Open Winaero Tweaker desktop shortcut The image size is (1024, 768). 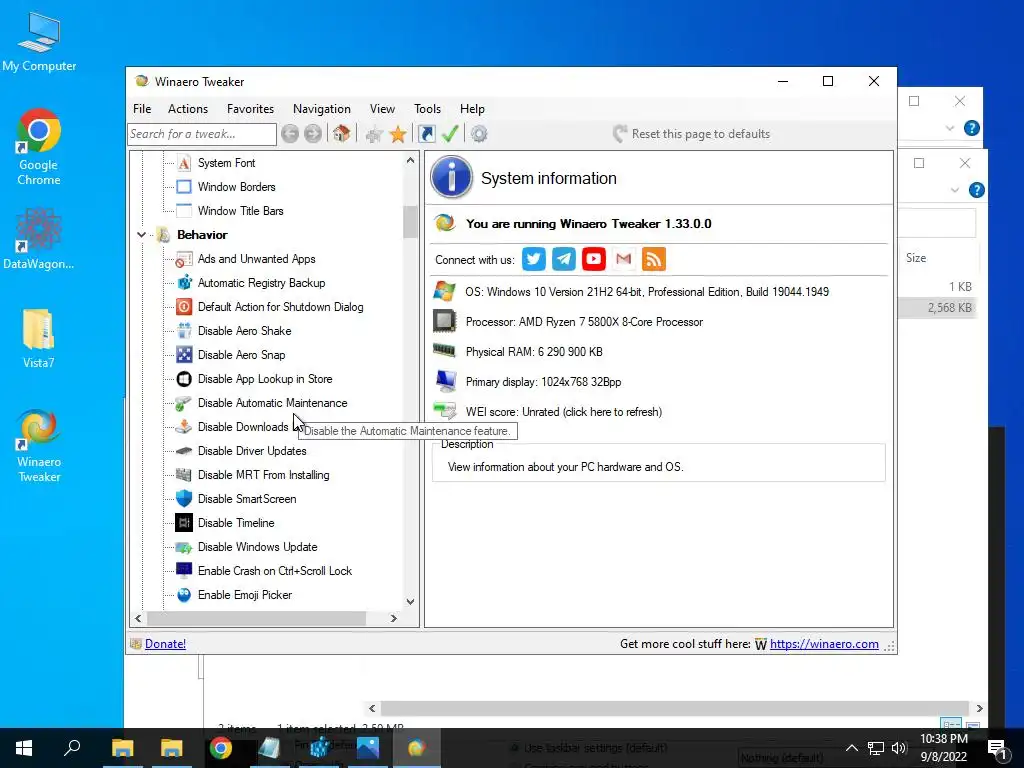point(39,446)
